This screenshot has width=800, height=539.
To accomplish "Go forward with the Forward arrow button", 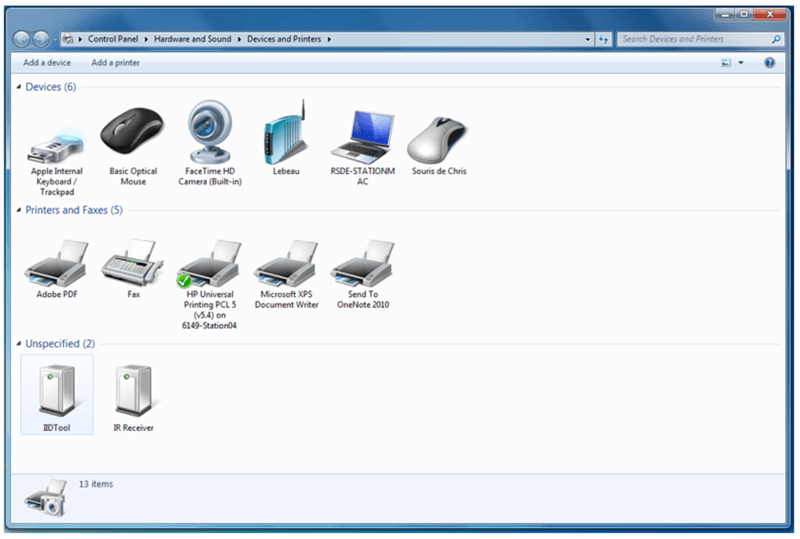I will pyautogui.click(x=41, y=39).
